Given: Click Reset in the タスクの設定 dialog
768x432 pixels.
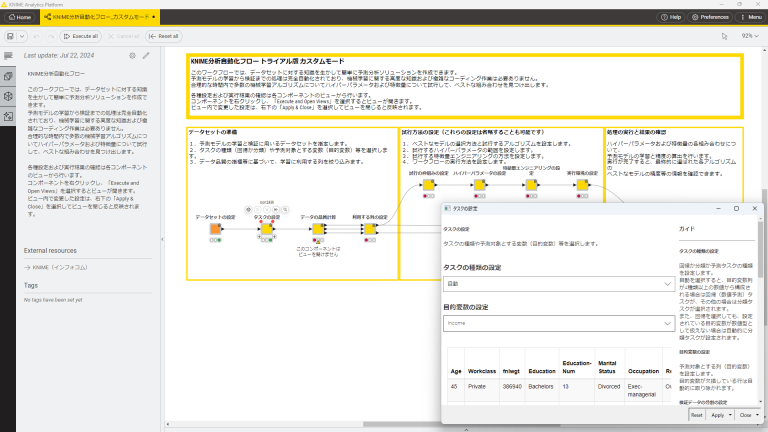Looking at the screenshot, I should click(696, 415).
